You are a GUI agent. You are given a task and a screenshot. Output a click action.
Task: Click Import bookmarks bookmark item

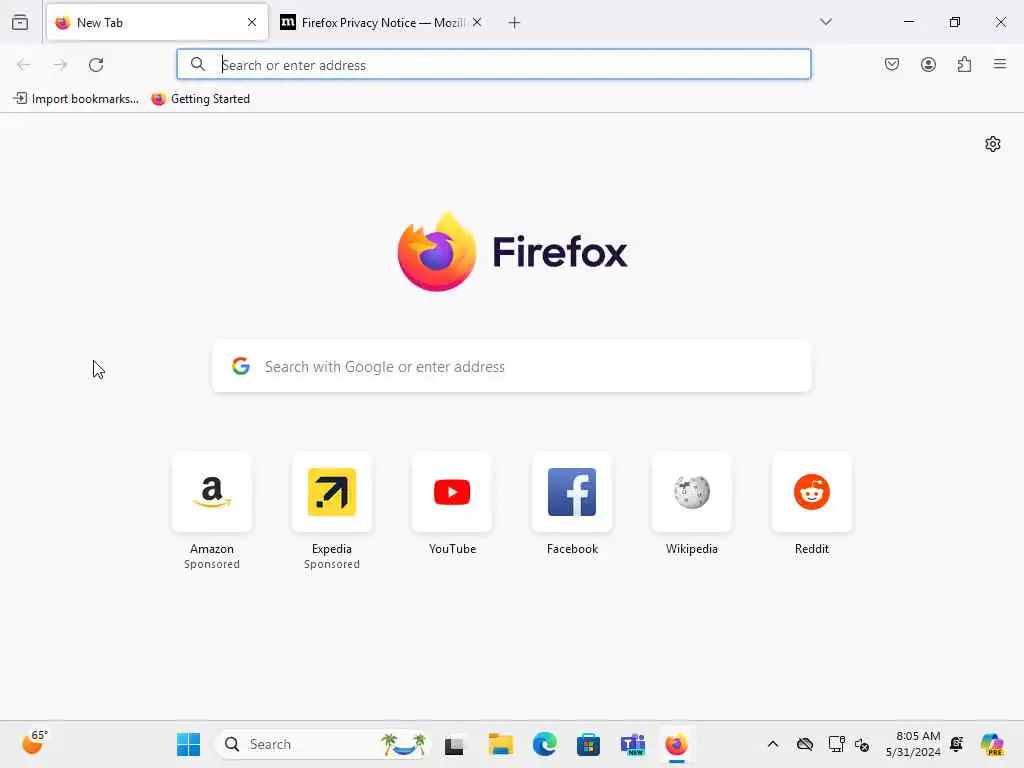[76, 99]
